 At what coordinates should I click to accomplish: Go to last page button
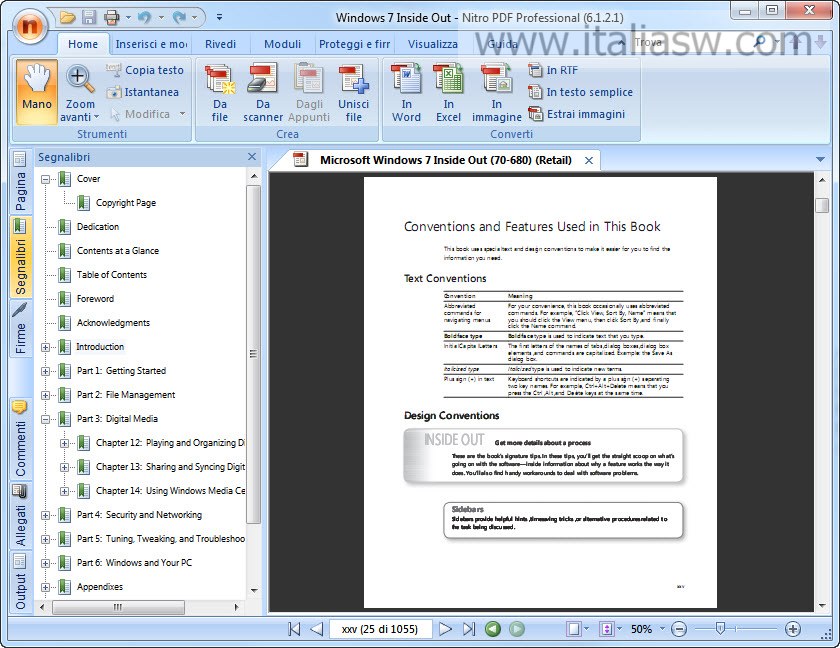pyautogui.click(x=469, y=629)
